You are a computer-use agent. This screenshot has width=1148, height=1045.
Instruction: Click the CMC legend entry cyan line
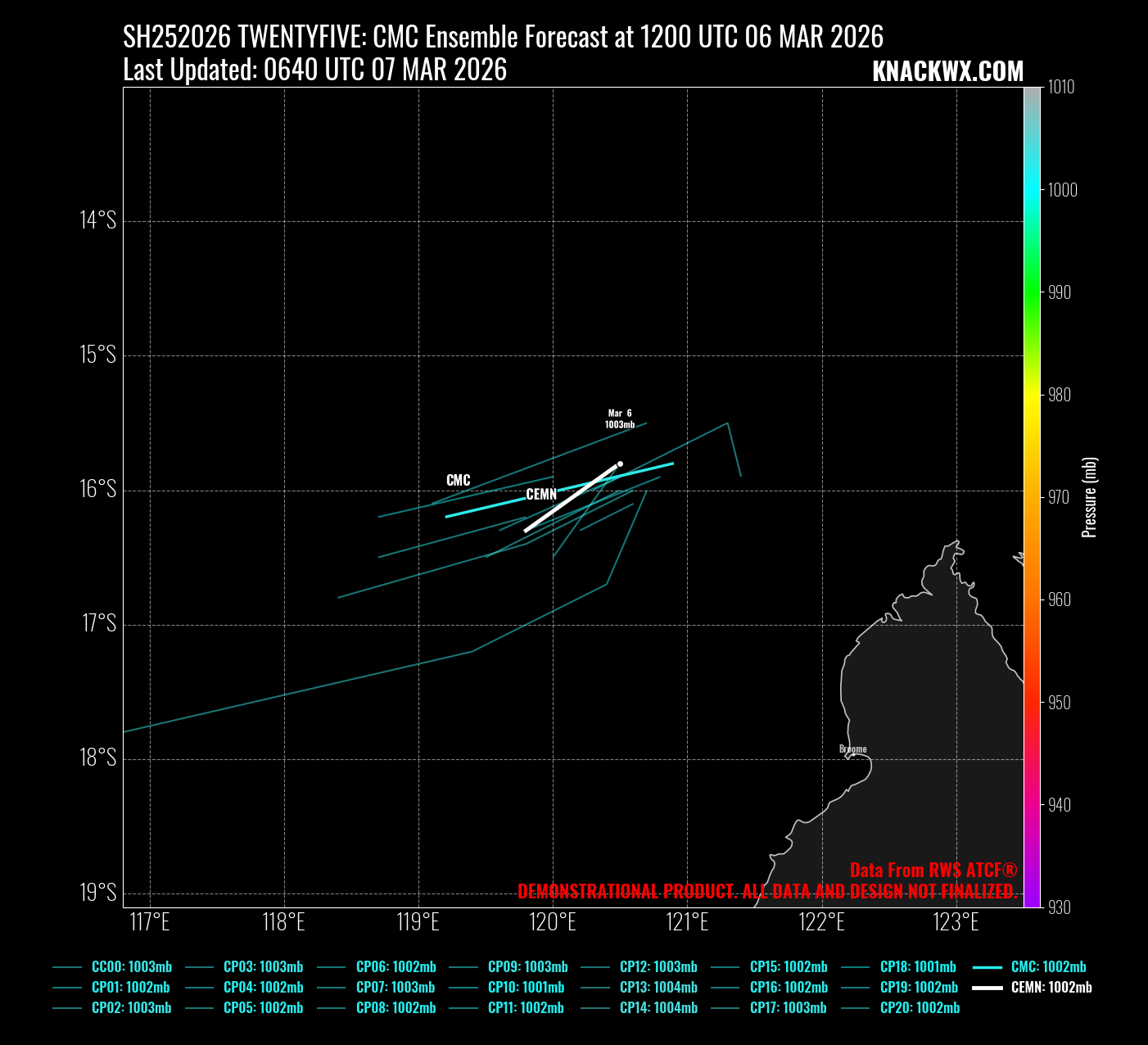[x=988, y=967]
